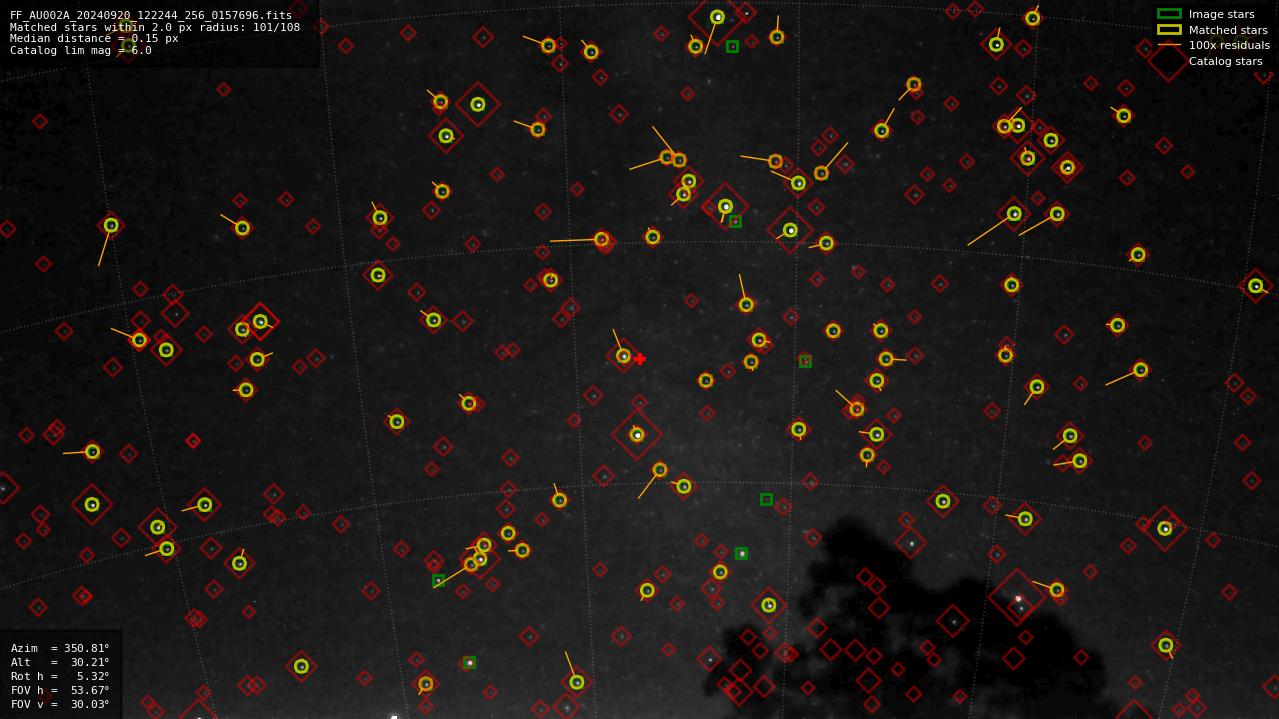Click the red plus center marker

tap(640, 359)
